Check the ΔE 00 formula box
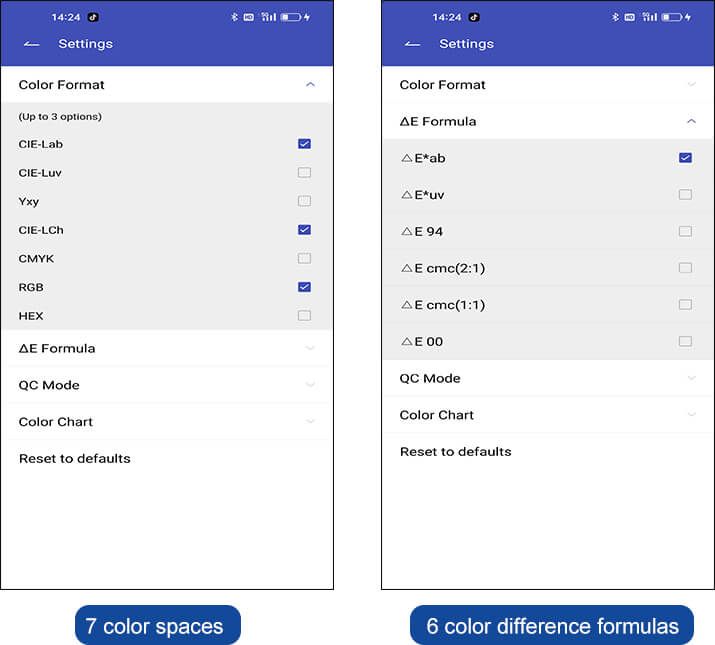The image size is (715, 645). click(685, 341)
